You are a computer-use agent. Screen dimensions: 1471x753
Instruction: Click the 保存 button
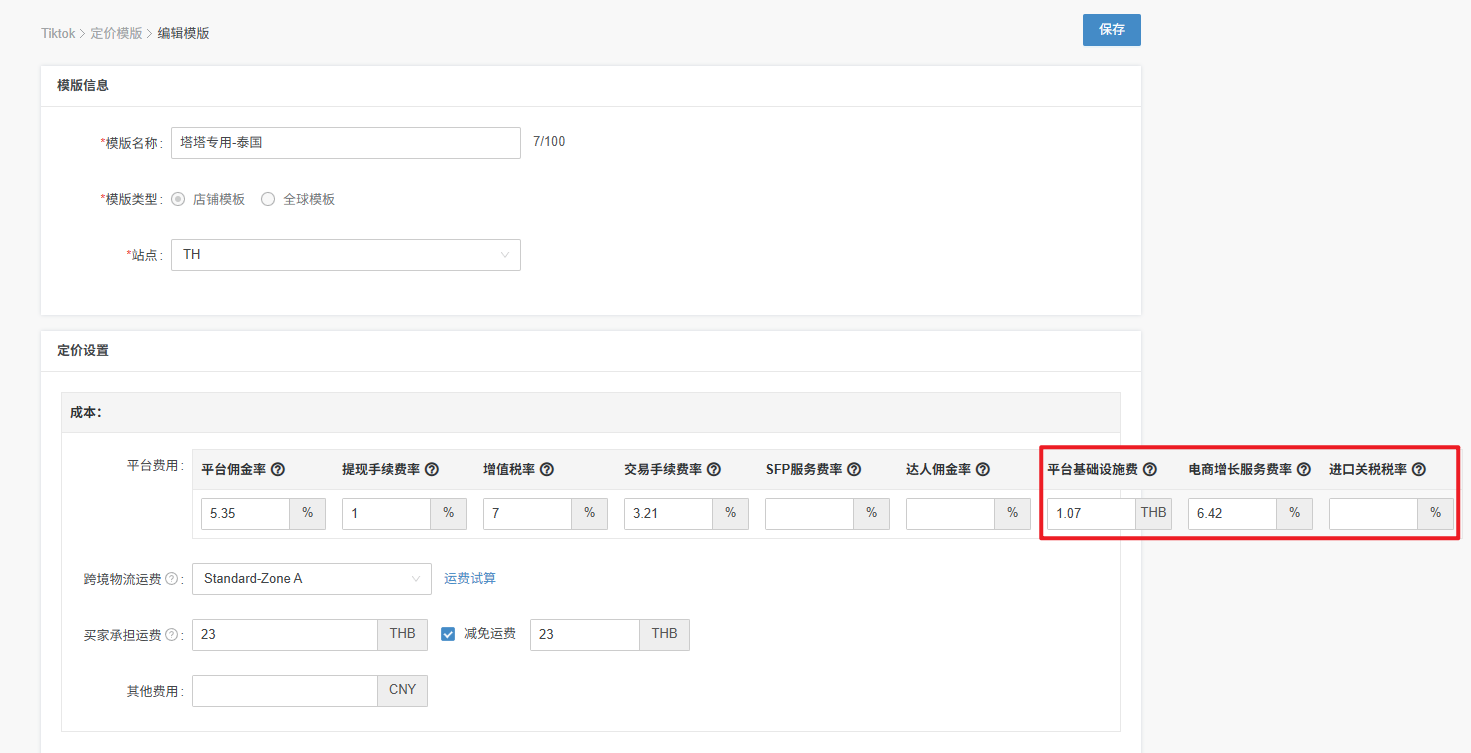[x=1111, y=30]
